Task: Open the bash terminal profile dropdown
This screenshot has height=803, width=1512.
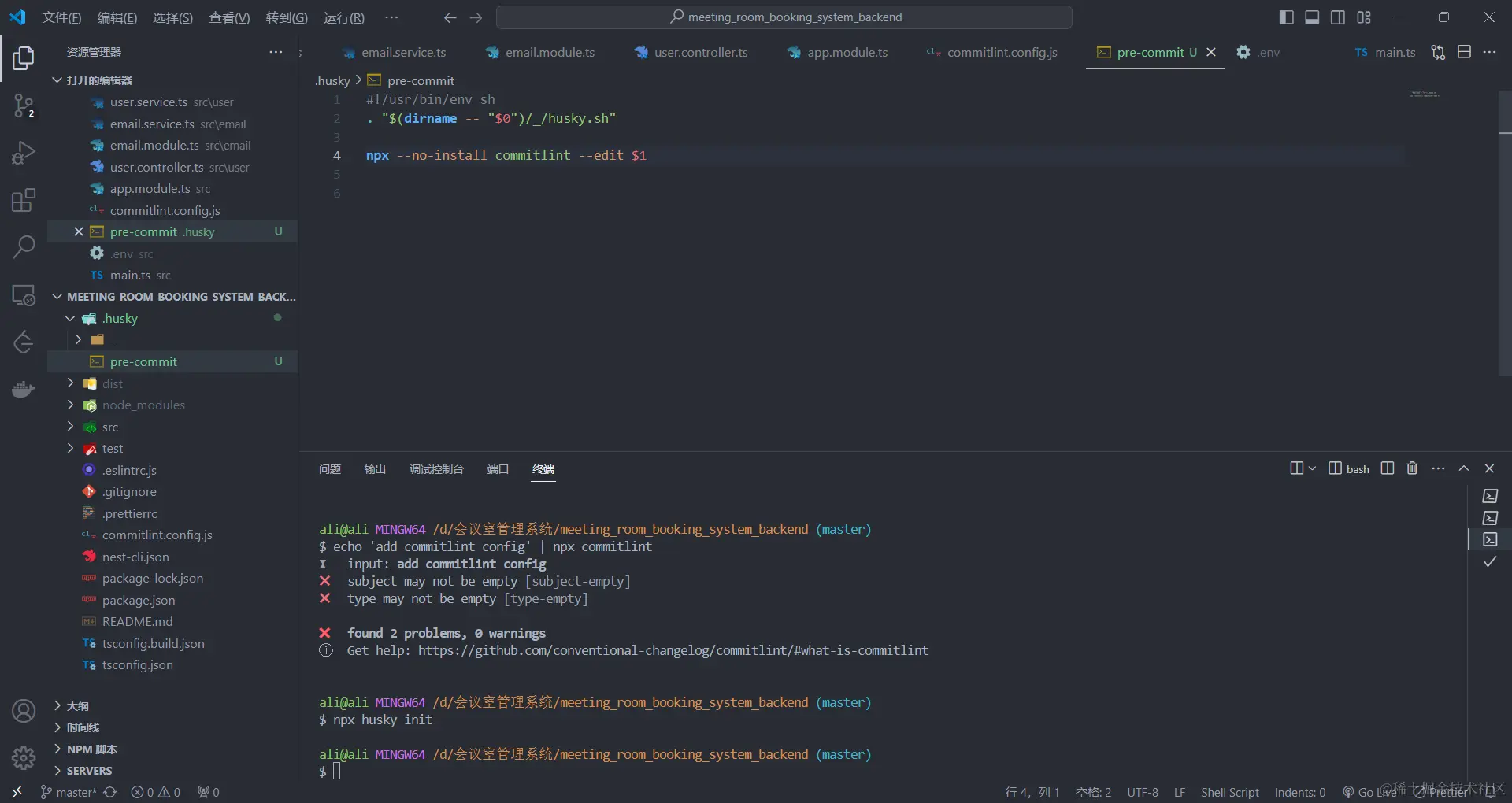Action: (x=1311, y=468)
